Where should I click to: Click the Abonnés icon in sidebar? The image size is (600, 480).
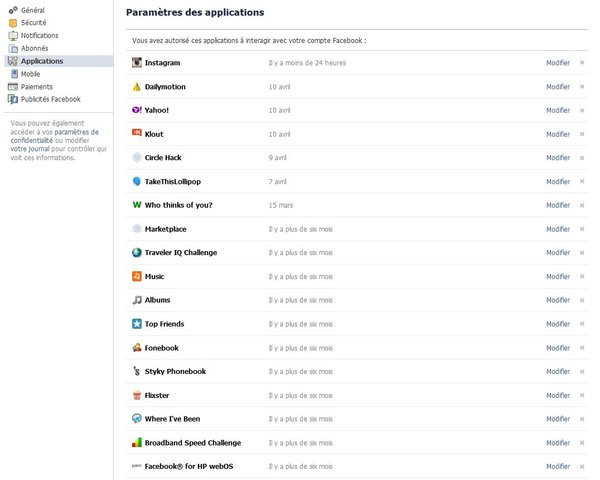click(13, 49)
